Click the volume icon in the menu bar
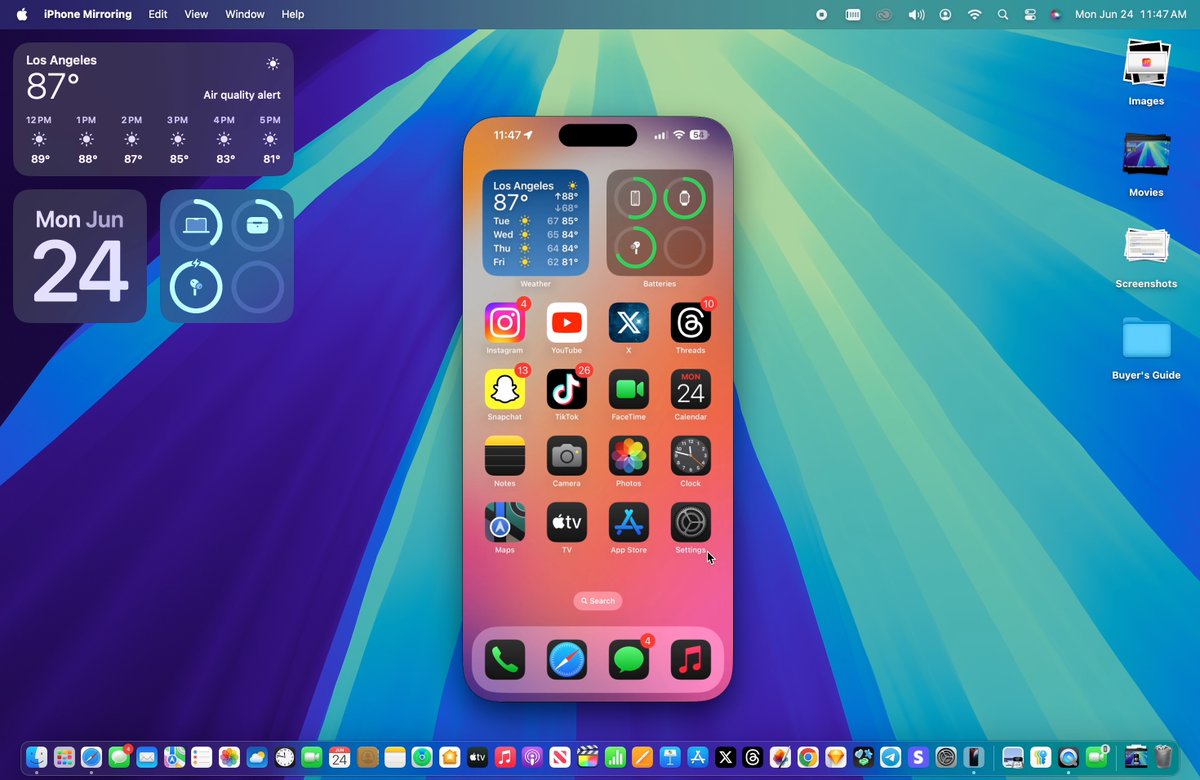The height and width of the screenshot is (780, 1200). pyautogui.click(x=916, y=14)
